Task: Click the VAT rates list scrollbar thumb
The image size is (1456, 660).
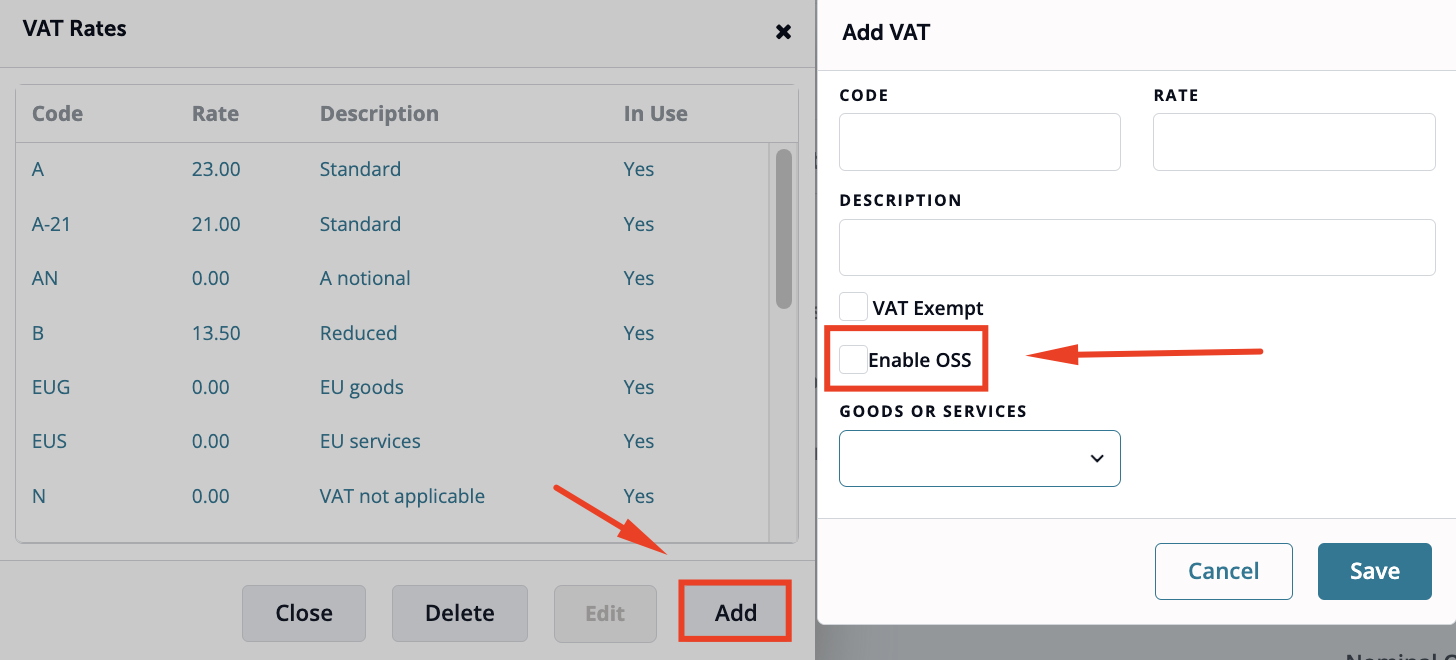Action: point(784,229)
